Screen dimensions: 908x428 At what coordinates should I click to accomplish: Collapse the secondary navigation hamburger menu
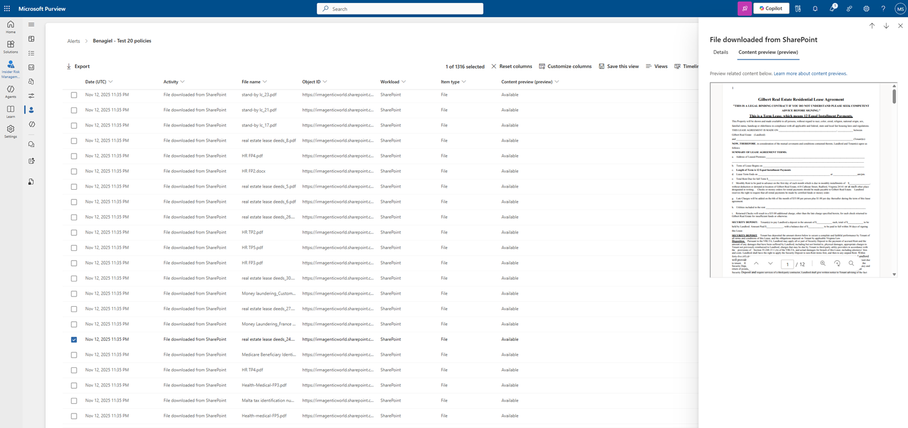[31, 24]
